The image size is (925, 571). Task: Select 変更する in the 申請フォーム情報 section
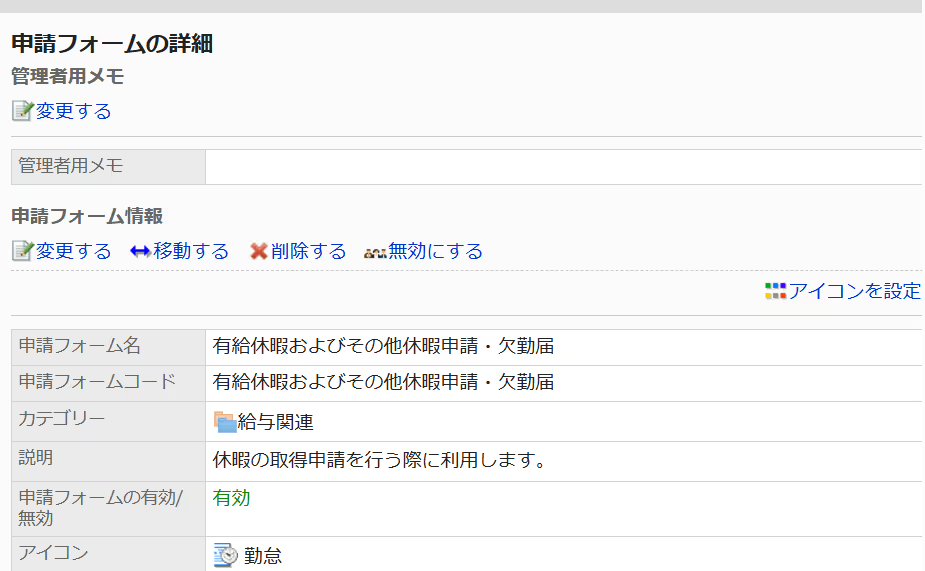click(x=73, y=251)
